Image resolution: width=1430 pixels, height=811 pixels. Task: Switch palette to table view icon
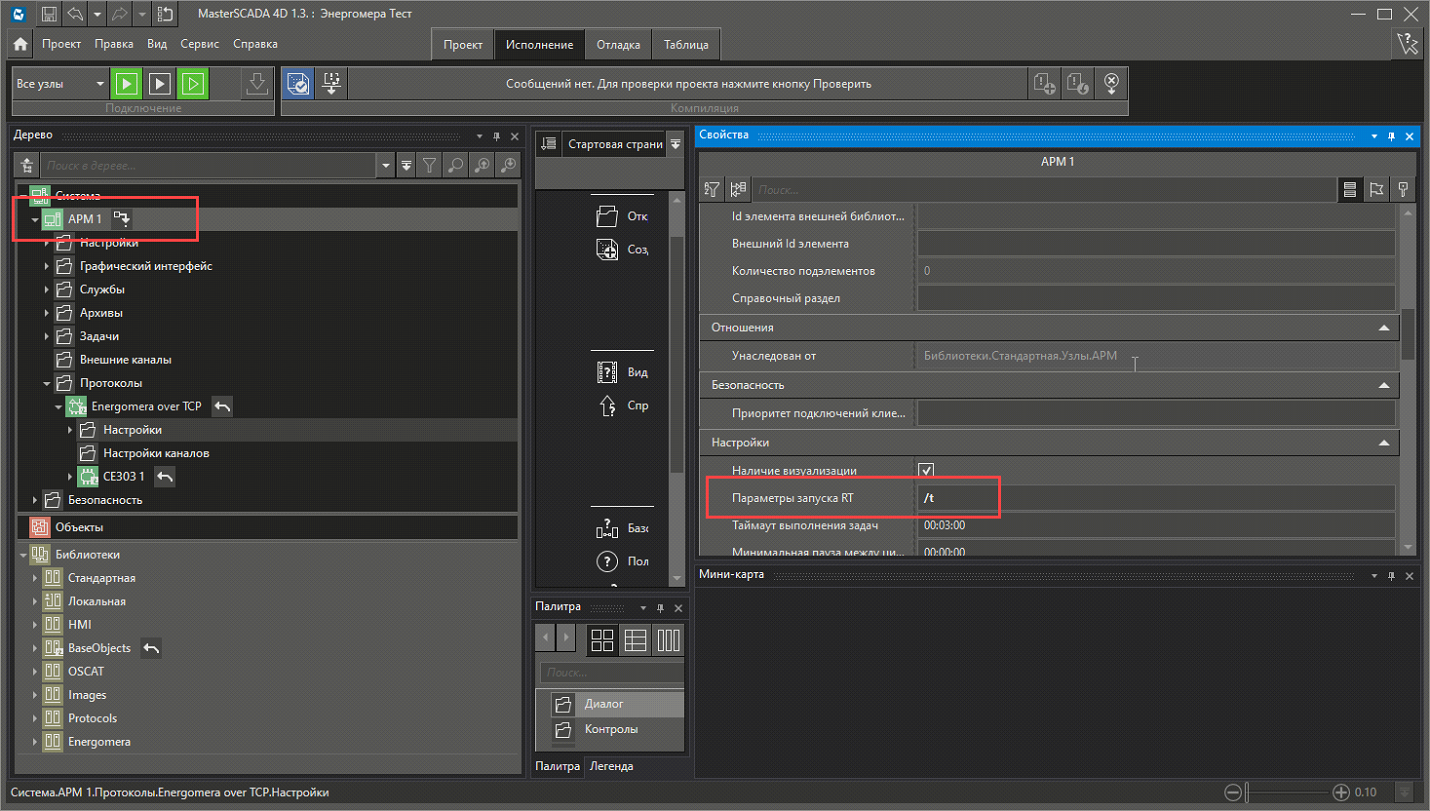tap(635, 640)
